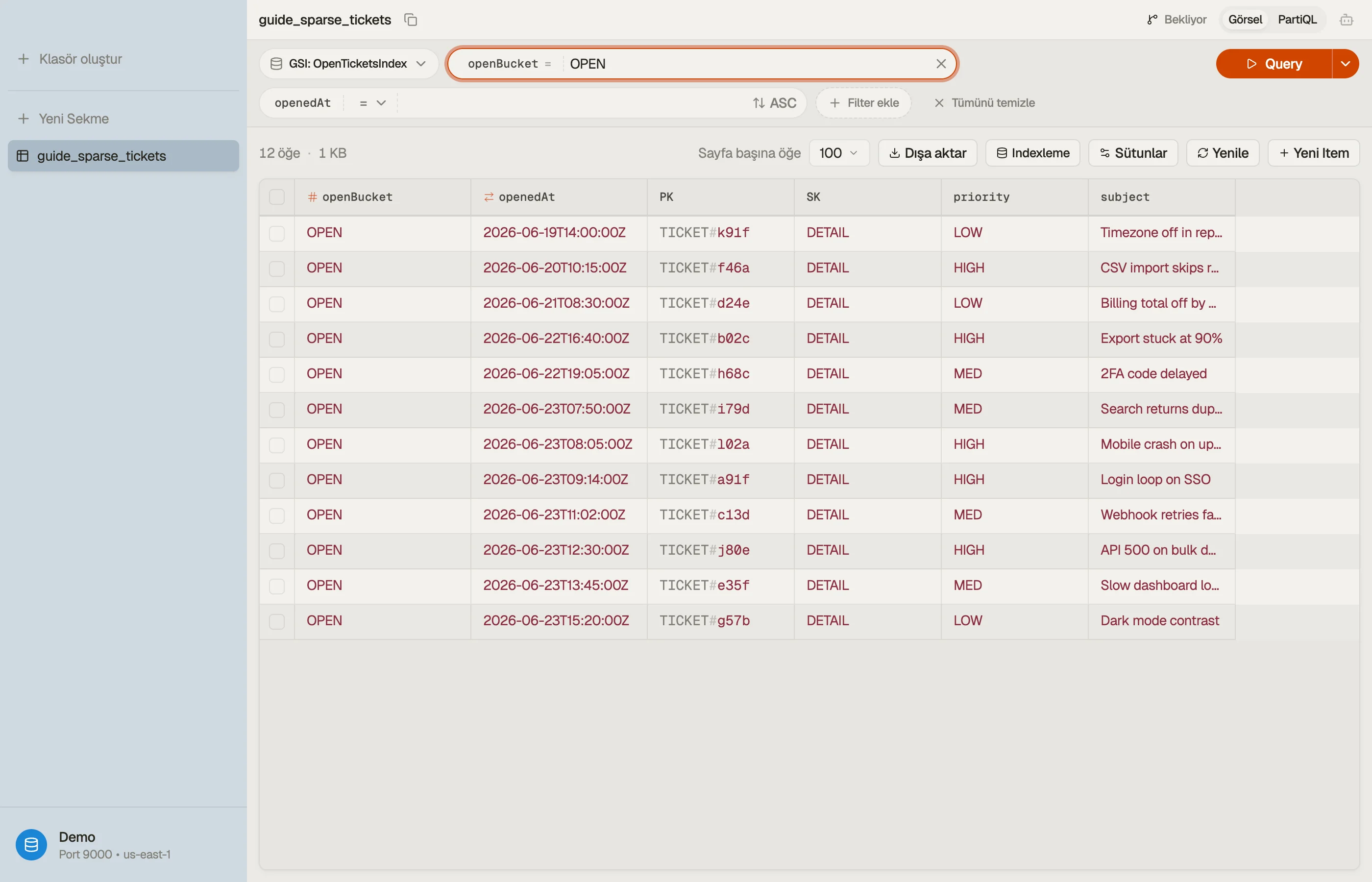
Task: Refresh results with Yenile
Action: point(1223,153)
